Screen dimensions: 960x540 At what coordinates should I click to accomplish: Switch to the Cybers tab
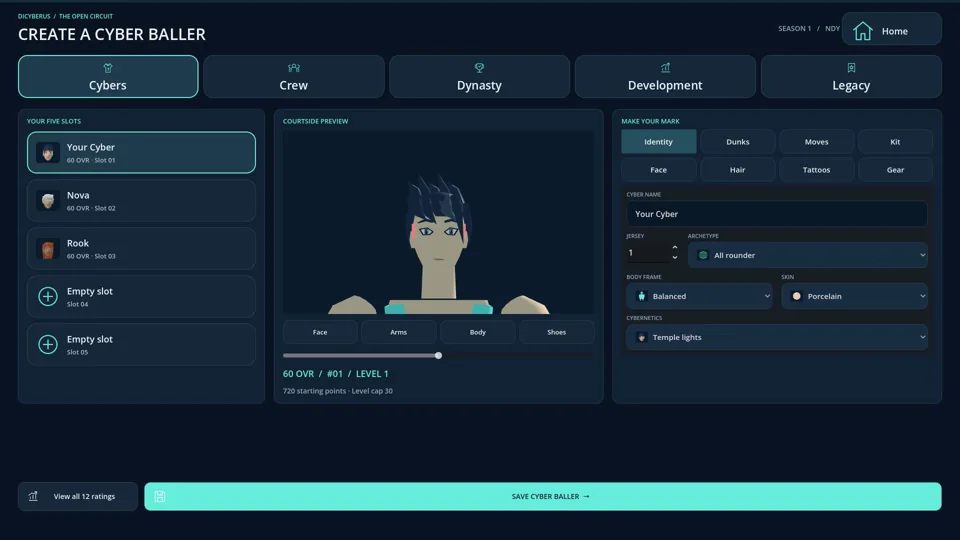[108, 77]
